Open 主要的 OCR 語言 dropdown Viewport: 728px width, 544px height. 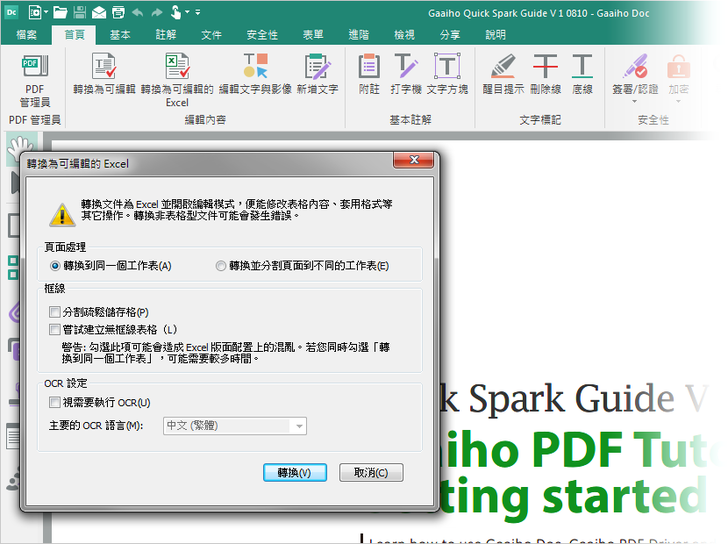click(x=234, y=426)
